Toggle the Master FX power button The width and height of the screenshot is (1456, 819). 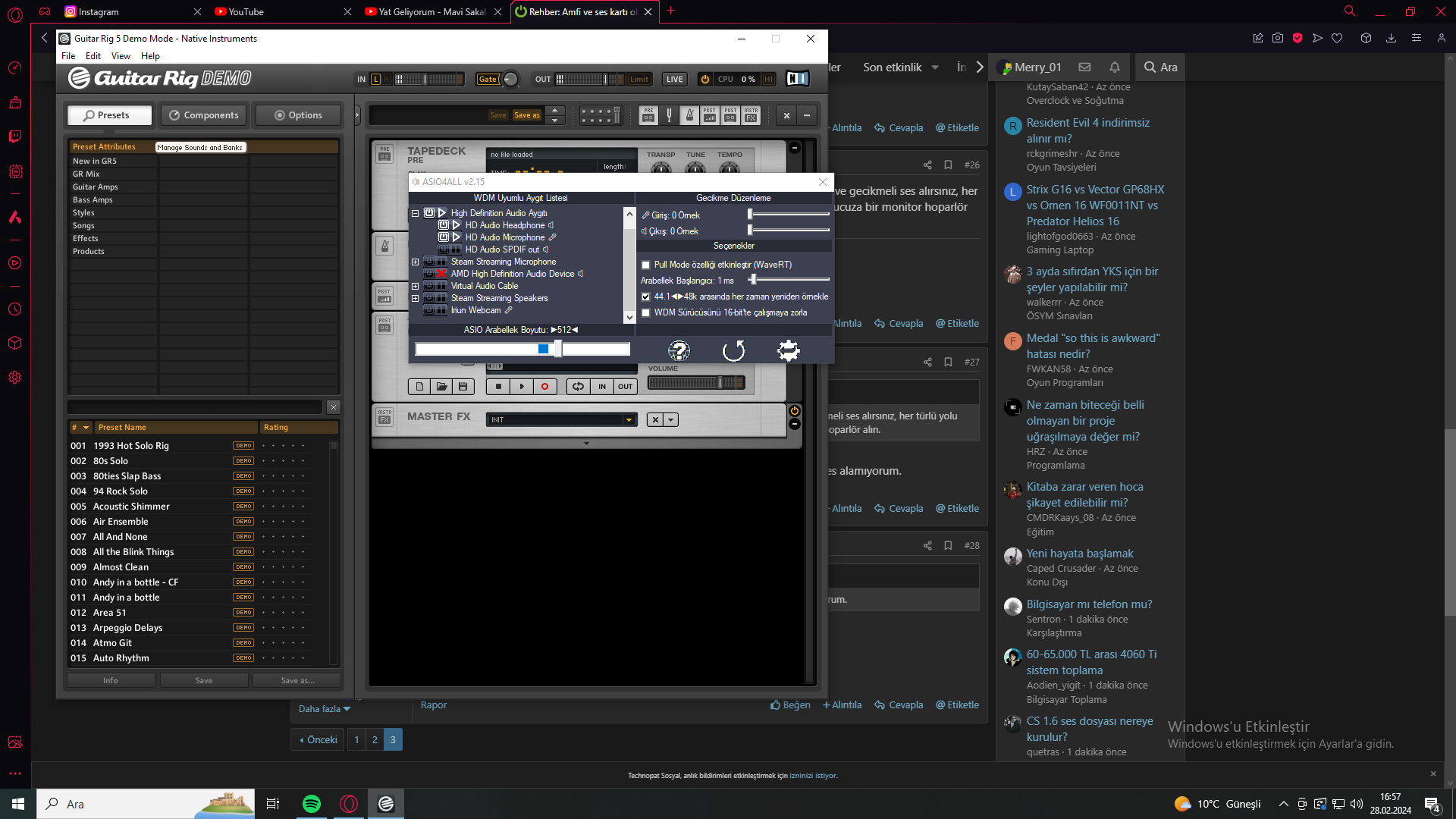coord(794,411)
